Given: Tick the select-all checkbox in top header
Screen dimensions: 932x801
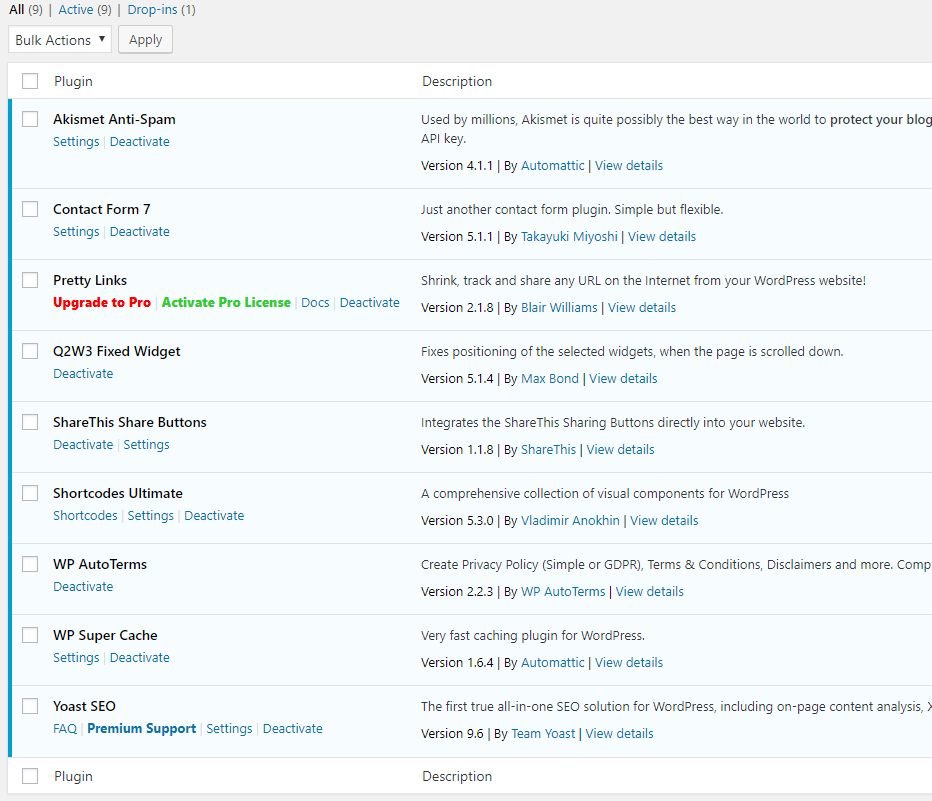Looking at the screenshot, I should (x=30, y=81).
